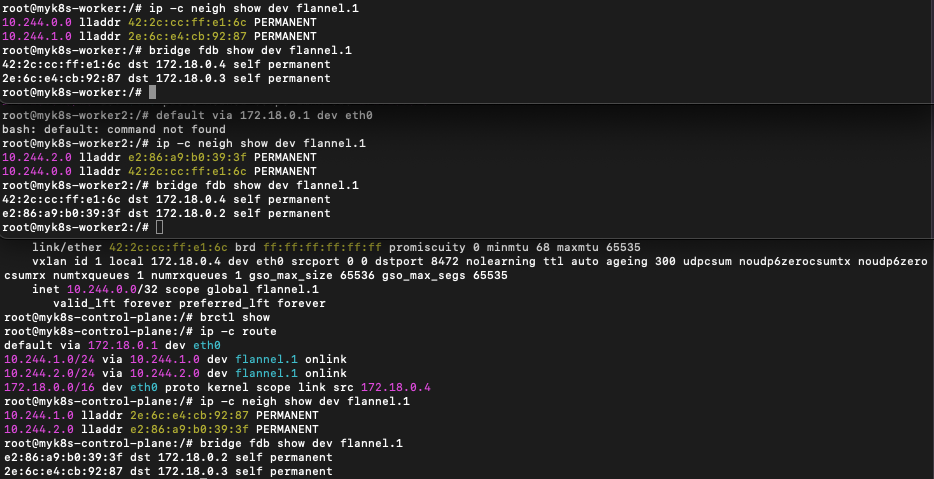Select dst 172.18.0.4 in myk8s-worker fdb output
This screenshot has width=934, height=479.
click(191, 64)
